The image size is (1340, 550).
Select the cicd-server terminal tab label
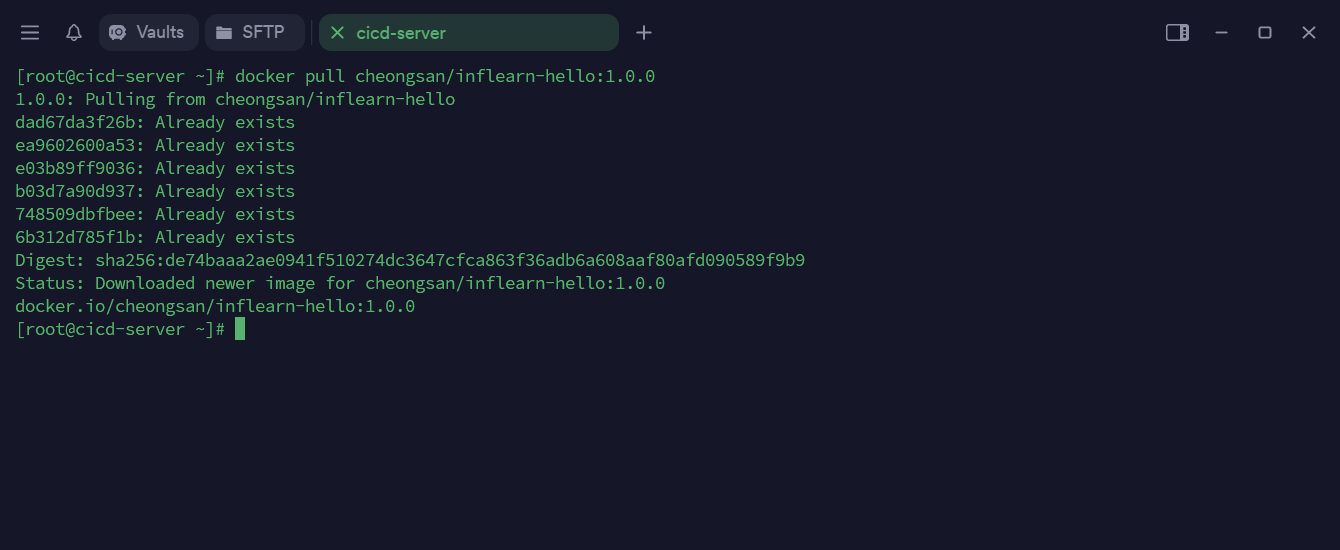click(401, 33)
